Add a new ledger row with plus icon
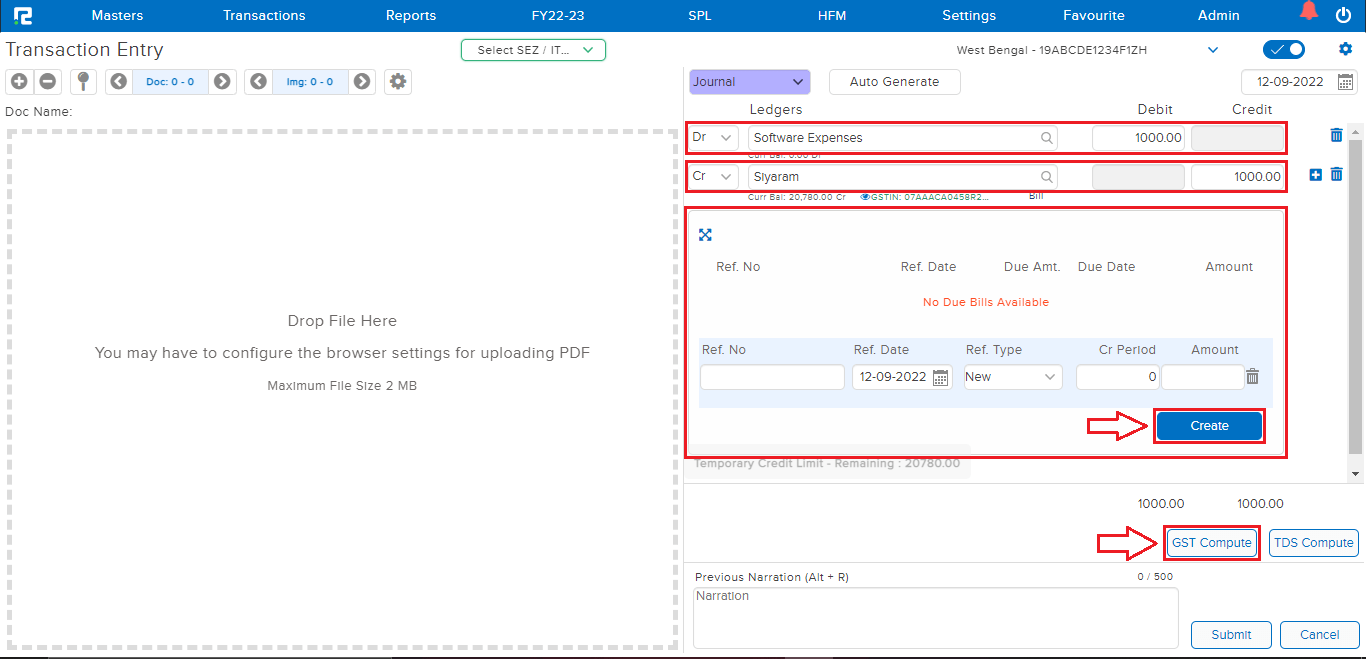1366x659 pixels. pos(1316,175)
